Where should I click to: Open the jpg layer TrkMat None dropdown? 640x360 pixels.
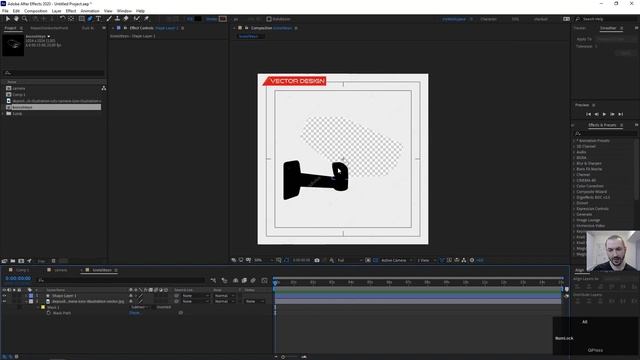click(254, 301)
